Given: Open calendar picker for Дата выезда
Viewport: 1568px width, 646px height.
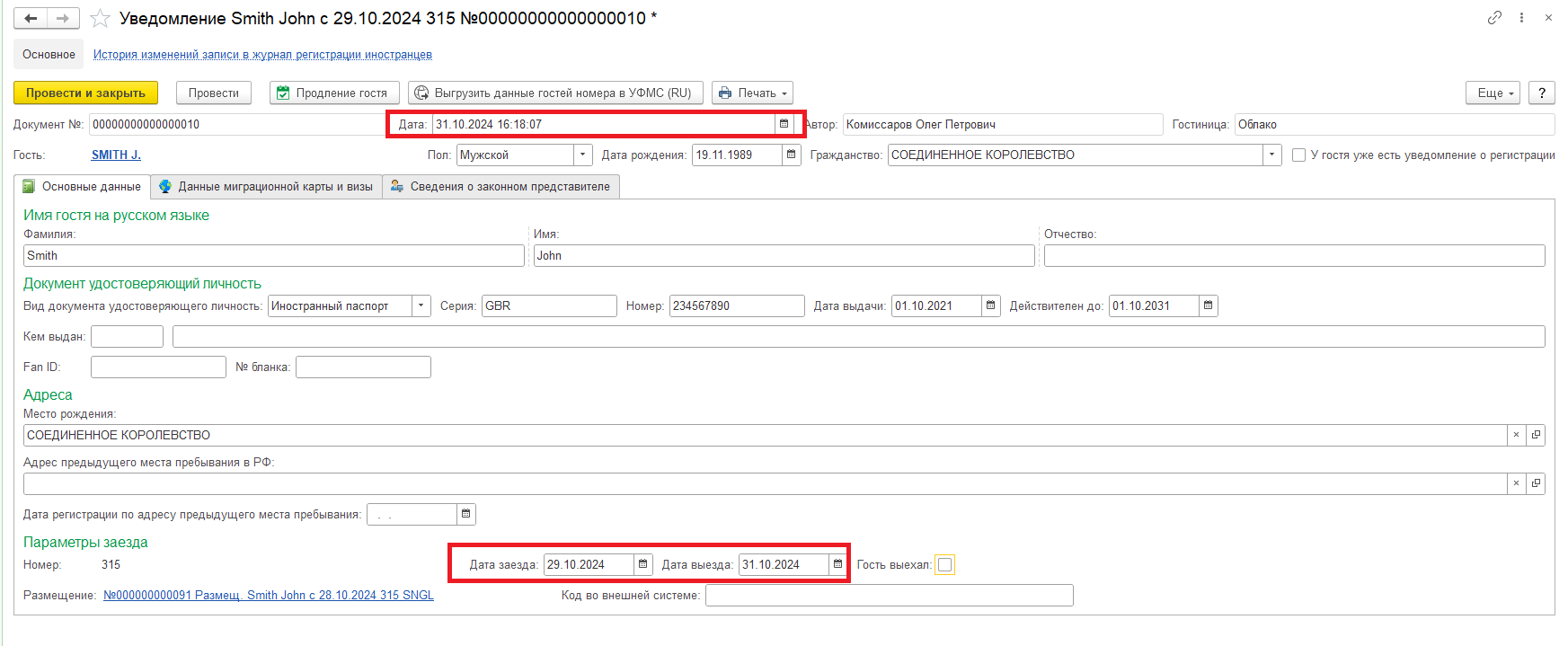Looking at the screenshot, I should pyautogui.click(x=837, y=564).
